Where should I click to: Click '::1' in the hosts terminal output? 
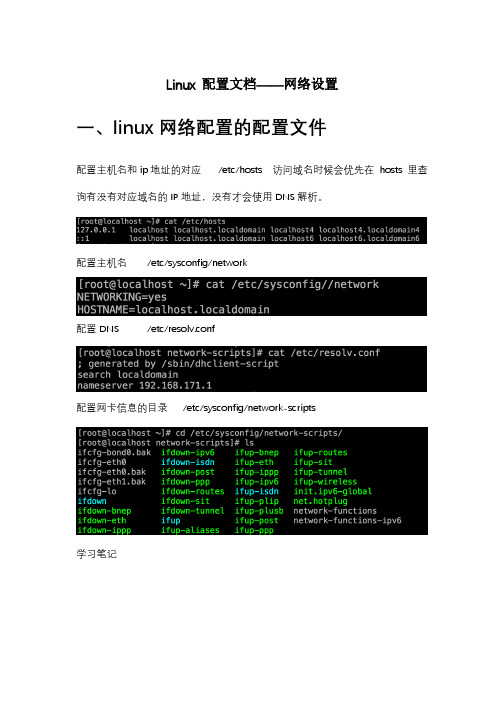[83, 238]
